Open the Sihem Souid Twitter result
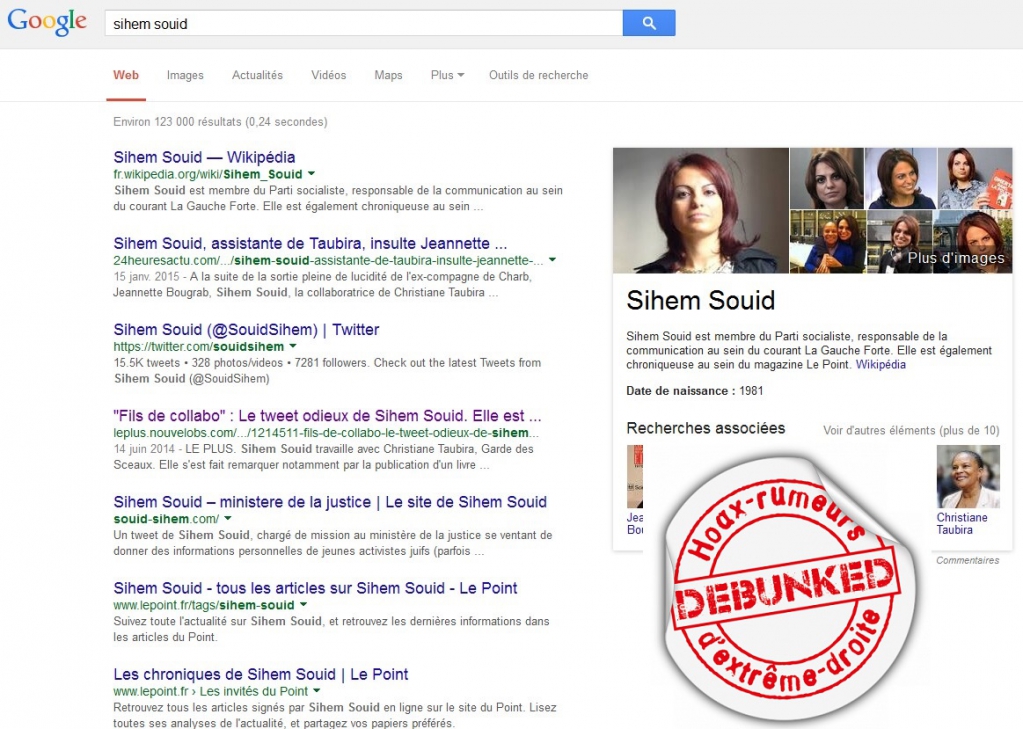The image size is (1023, 729). 246,330
